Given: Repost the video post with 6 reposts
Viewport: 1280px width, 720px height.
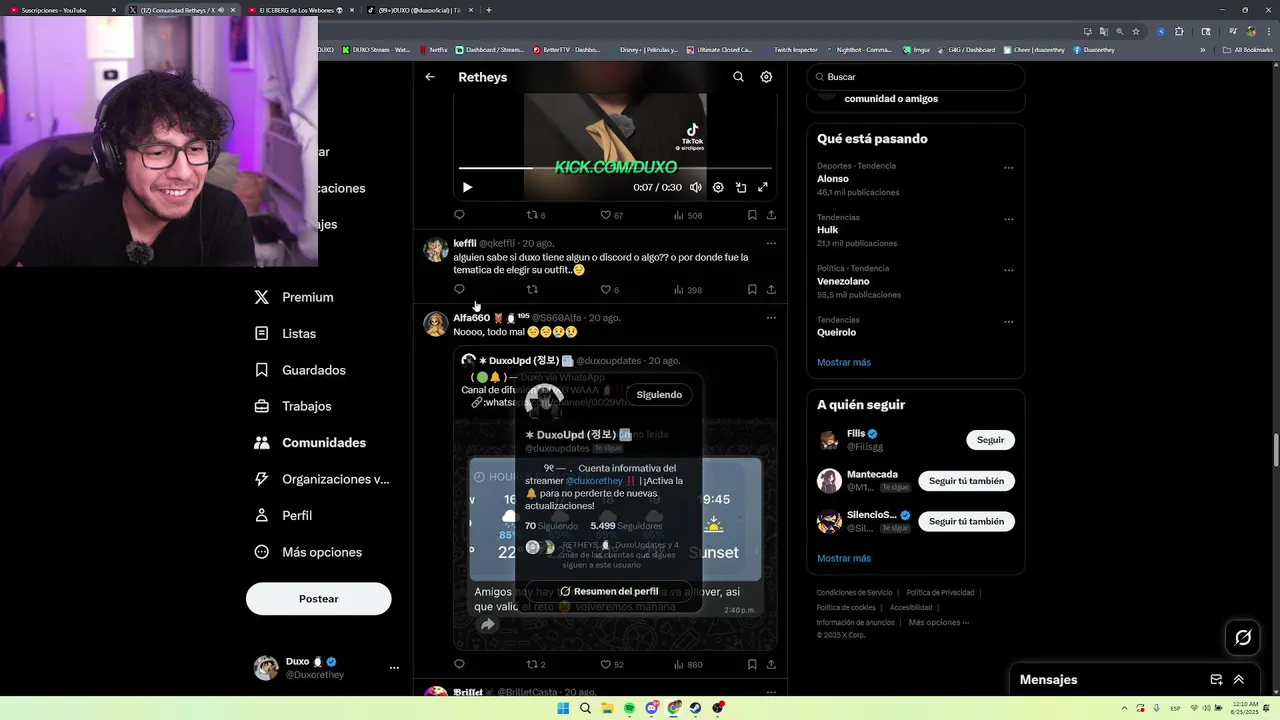Looking at the screenshot, I should coord(536,215).
